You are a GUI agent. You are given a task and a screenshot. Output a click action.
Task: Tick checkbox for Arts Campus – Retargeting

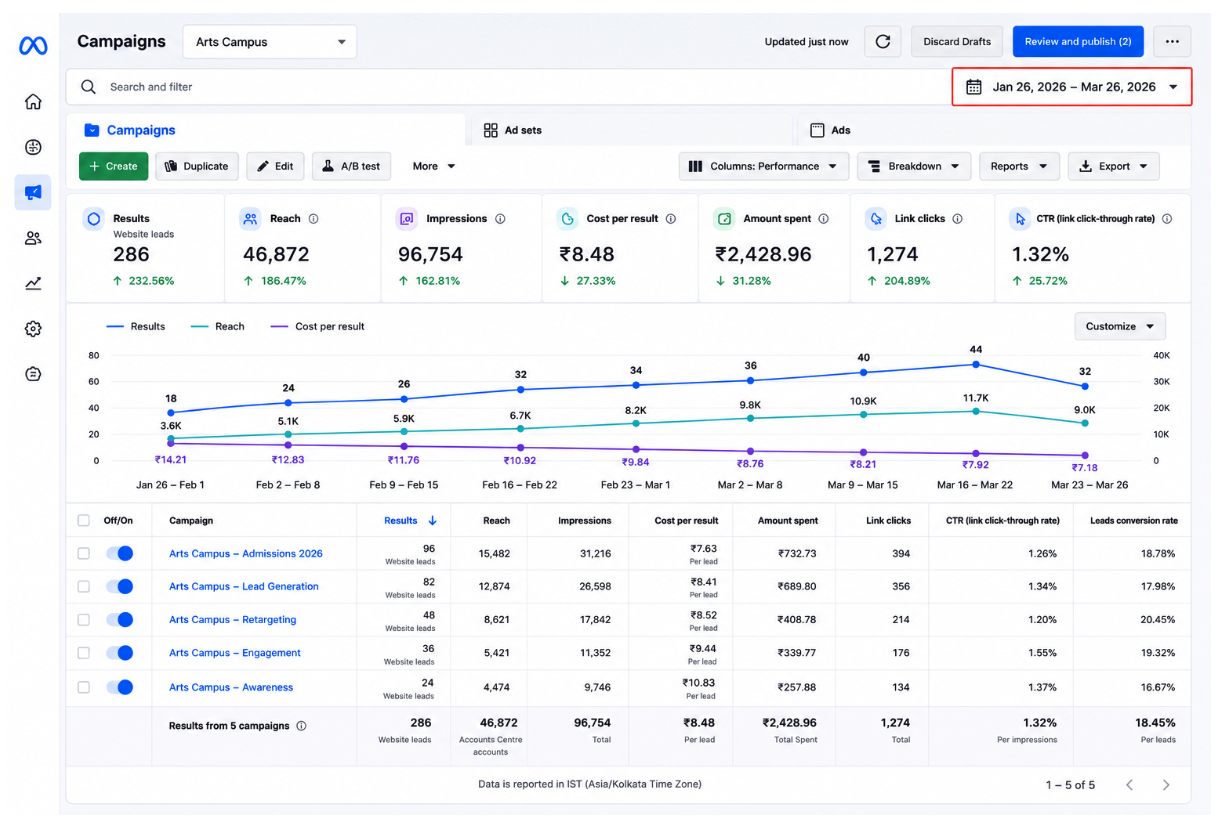point(84,620)
